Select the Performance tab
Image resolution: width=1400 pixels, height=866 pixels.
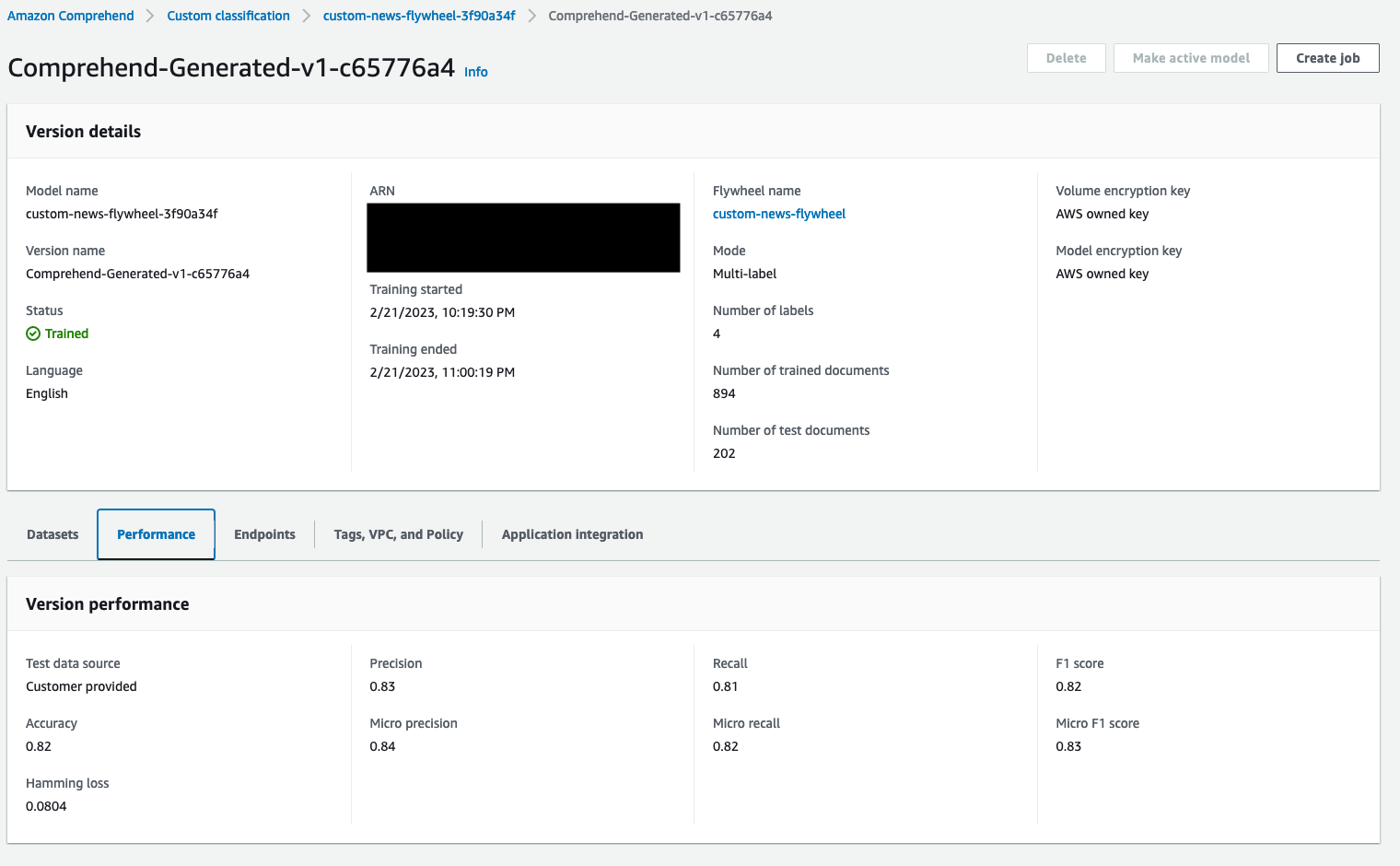[x=156, y=534]
